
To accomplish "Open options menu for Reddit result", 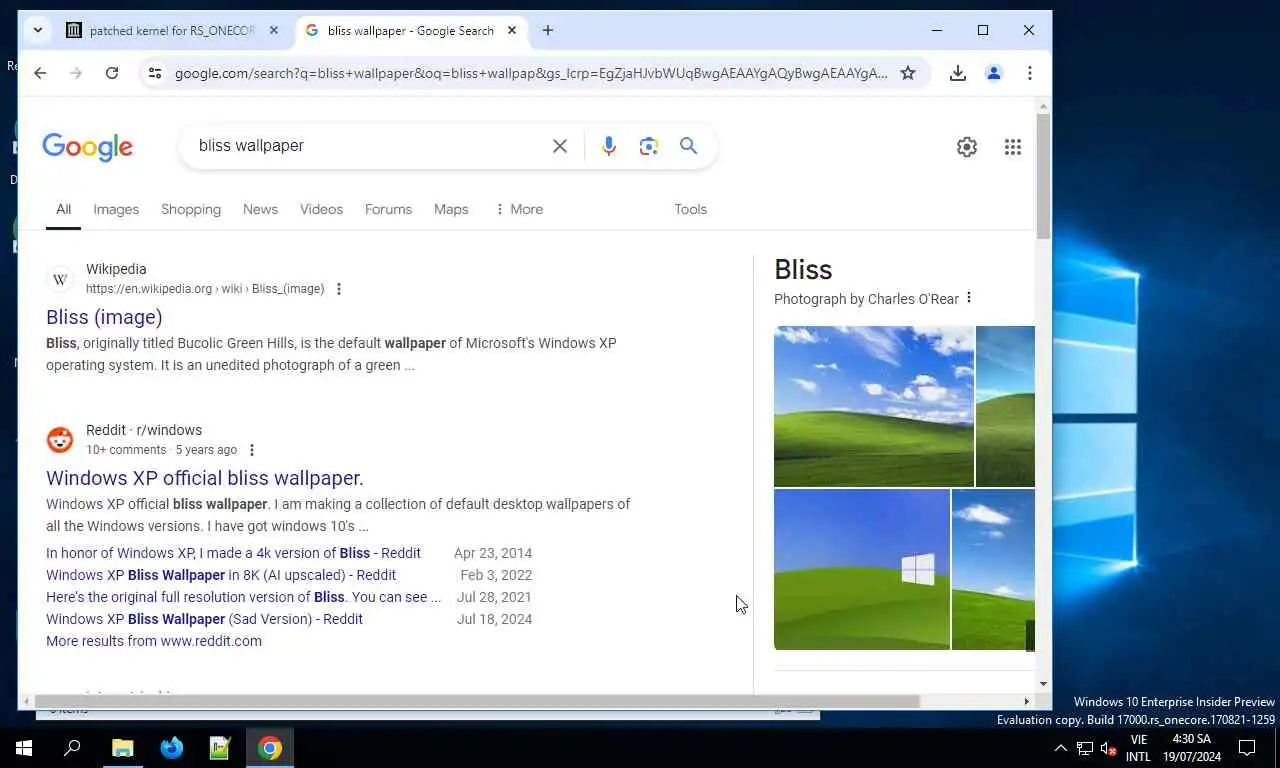I will click(252, 450).
